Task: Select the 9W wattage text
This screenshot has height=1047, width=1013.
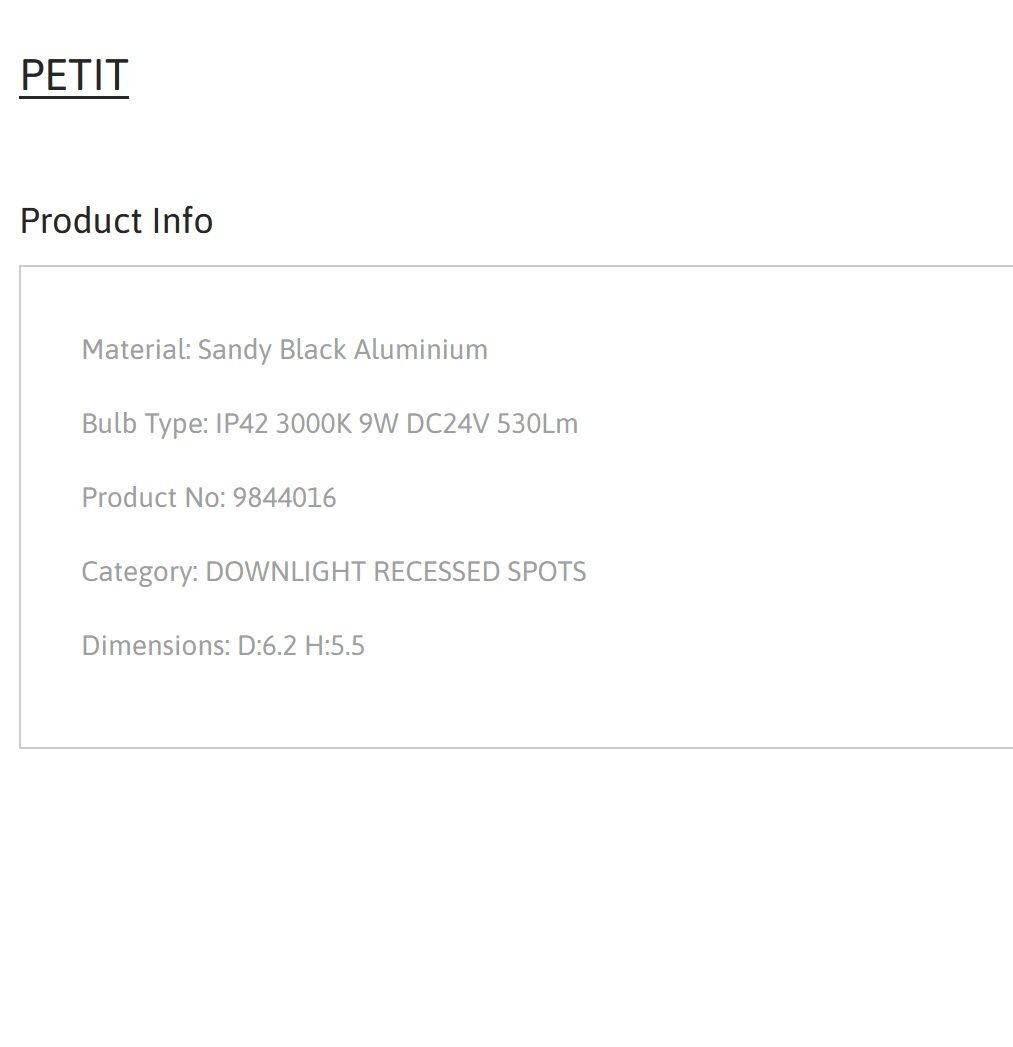Action: pos(379,424)
